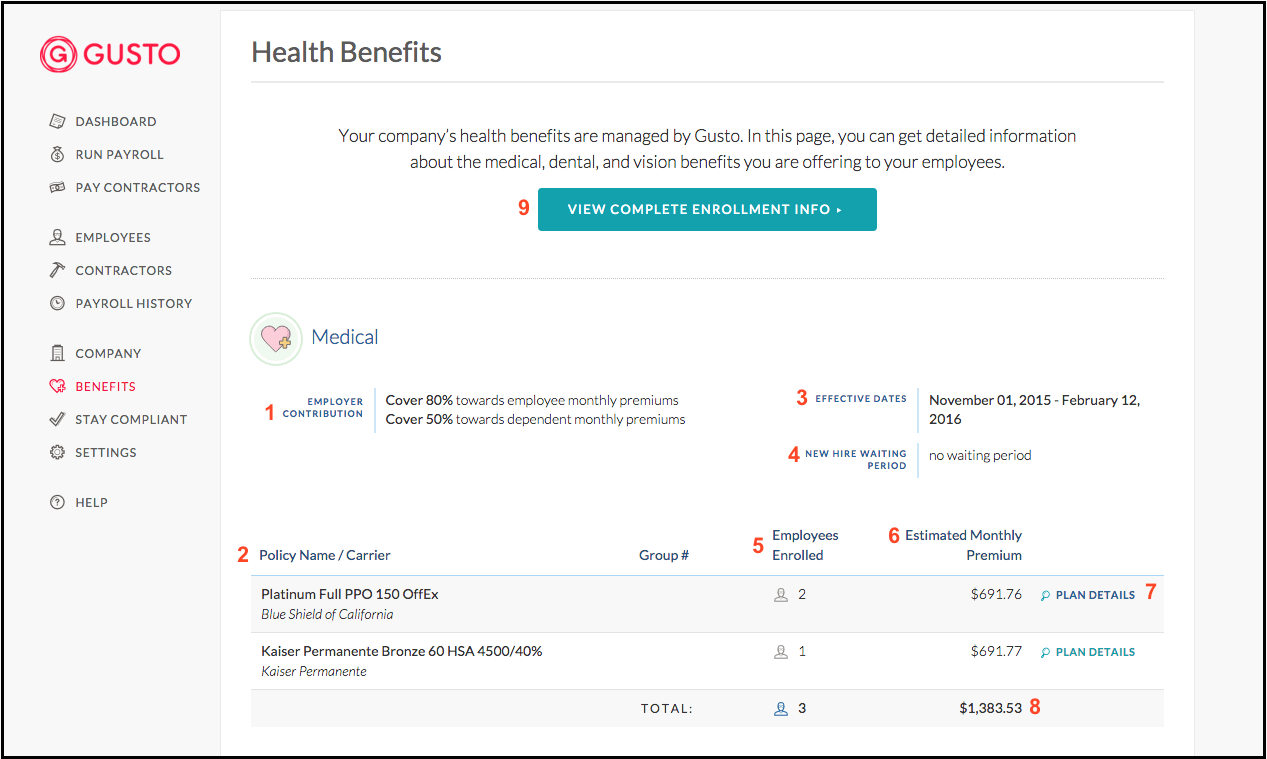This screenshot has width=1267, height=759.
Task: Click the Company building icon
Action: [x=57, y=353]
